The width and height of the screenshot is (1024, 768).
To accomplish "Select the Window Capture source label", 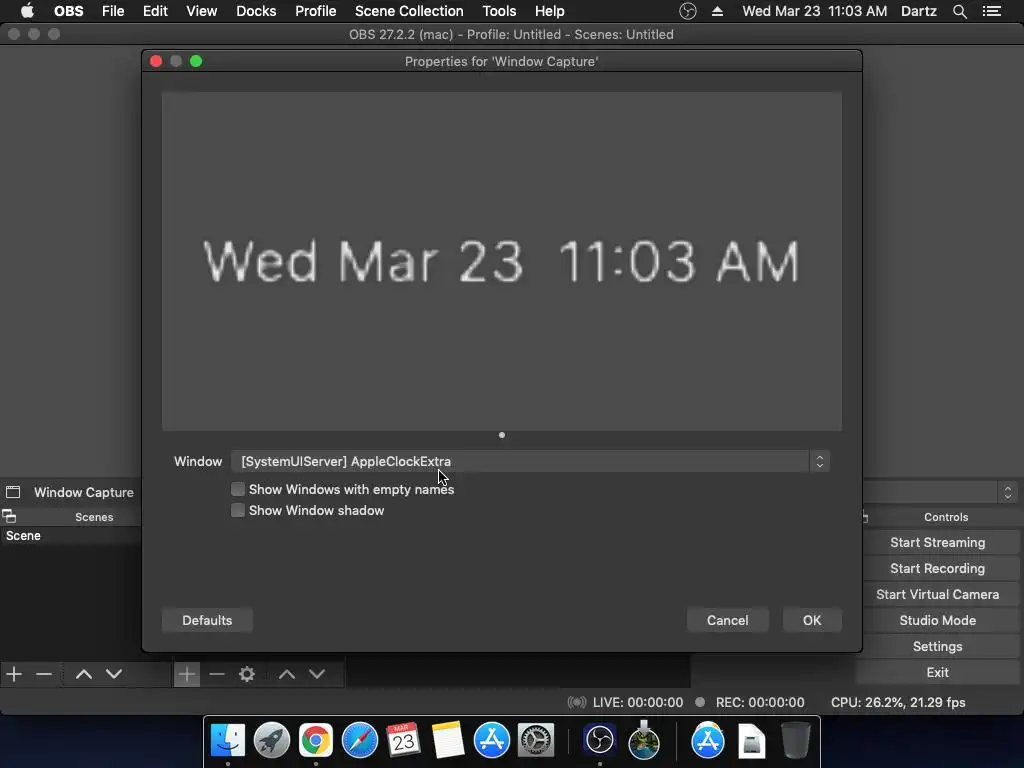I will [84, 492].
